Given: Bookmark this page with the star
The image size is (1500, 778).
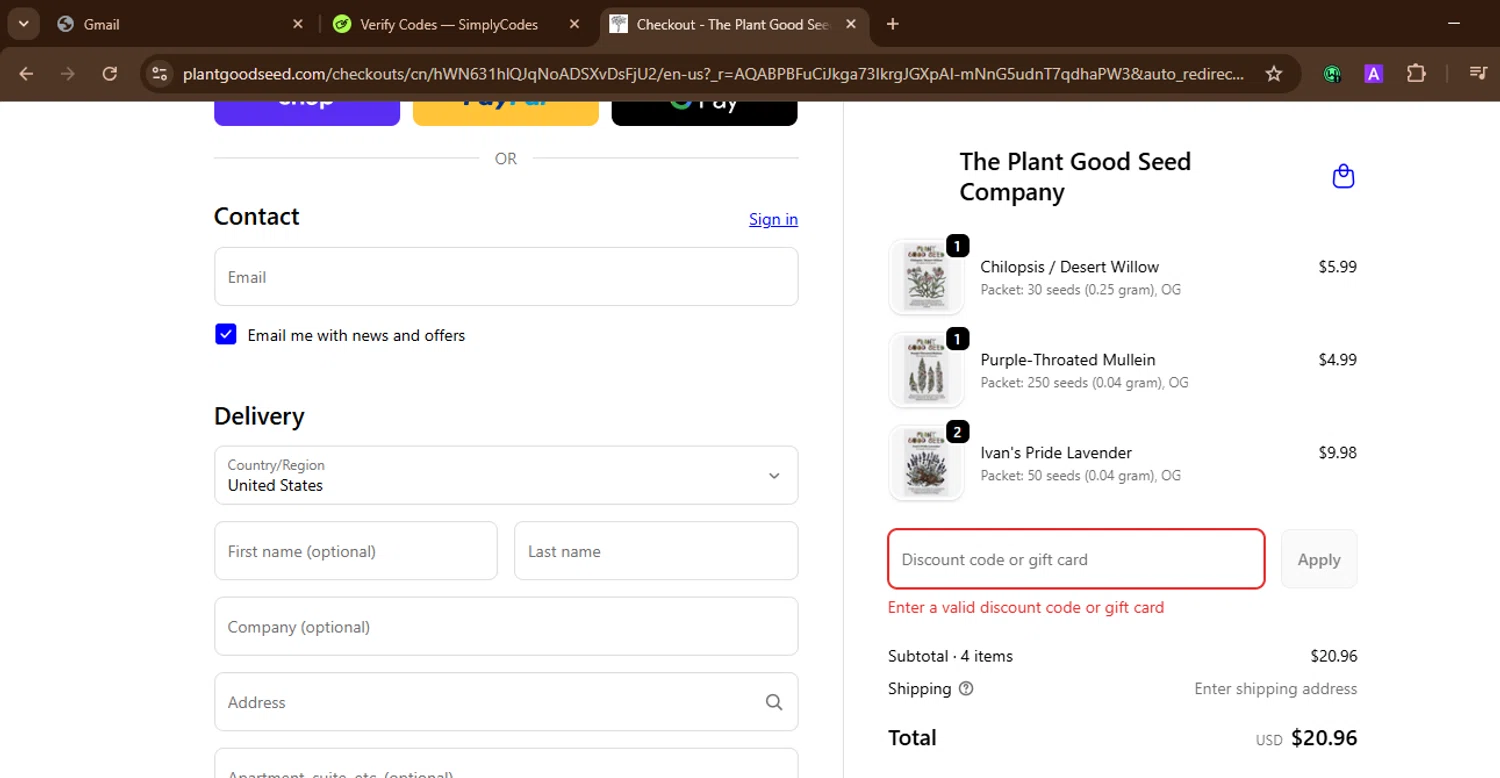Looking at the screenshot, I should [1273, 73].
